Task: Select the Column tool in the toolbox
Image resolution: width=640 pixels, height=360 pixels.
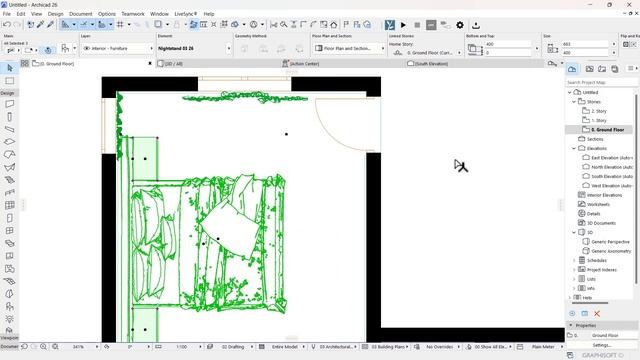Action: tap(10, 117)
